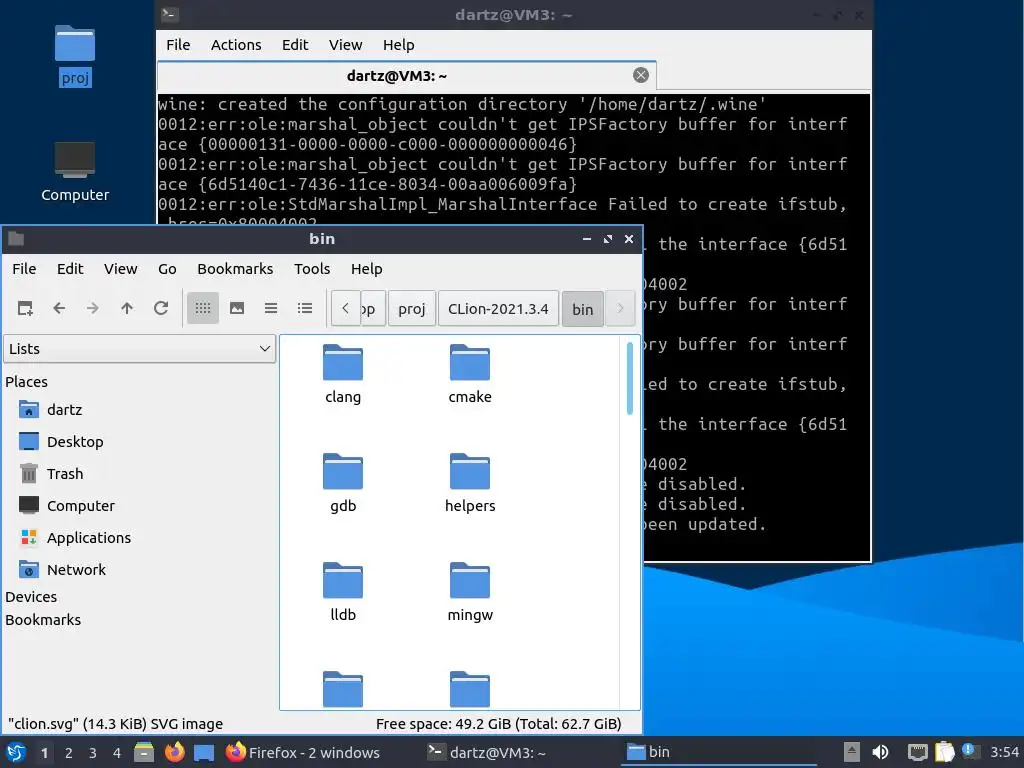Select the proj path button
Viewport: 1024px width, 768px height.
(x=411, y=308)
